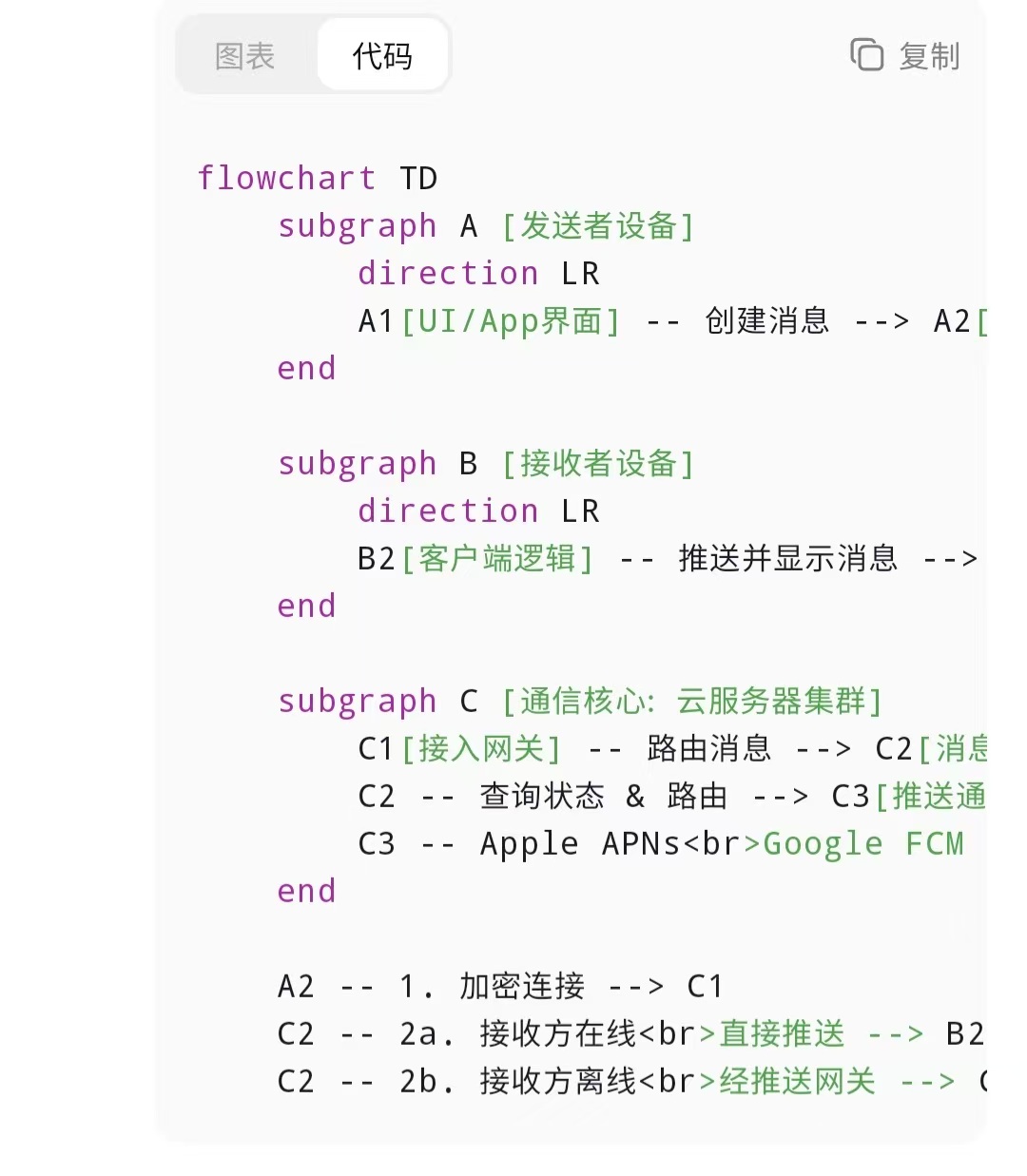Click the 云服务器集群 subgraph title text
Screen dimensions: 1027x1176
pyautogui.click(x=770, y=702)
